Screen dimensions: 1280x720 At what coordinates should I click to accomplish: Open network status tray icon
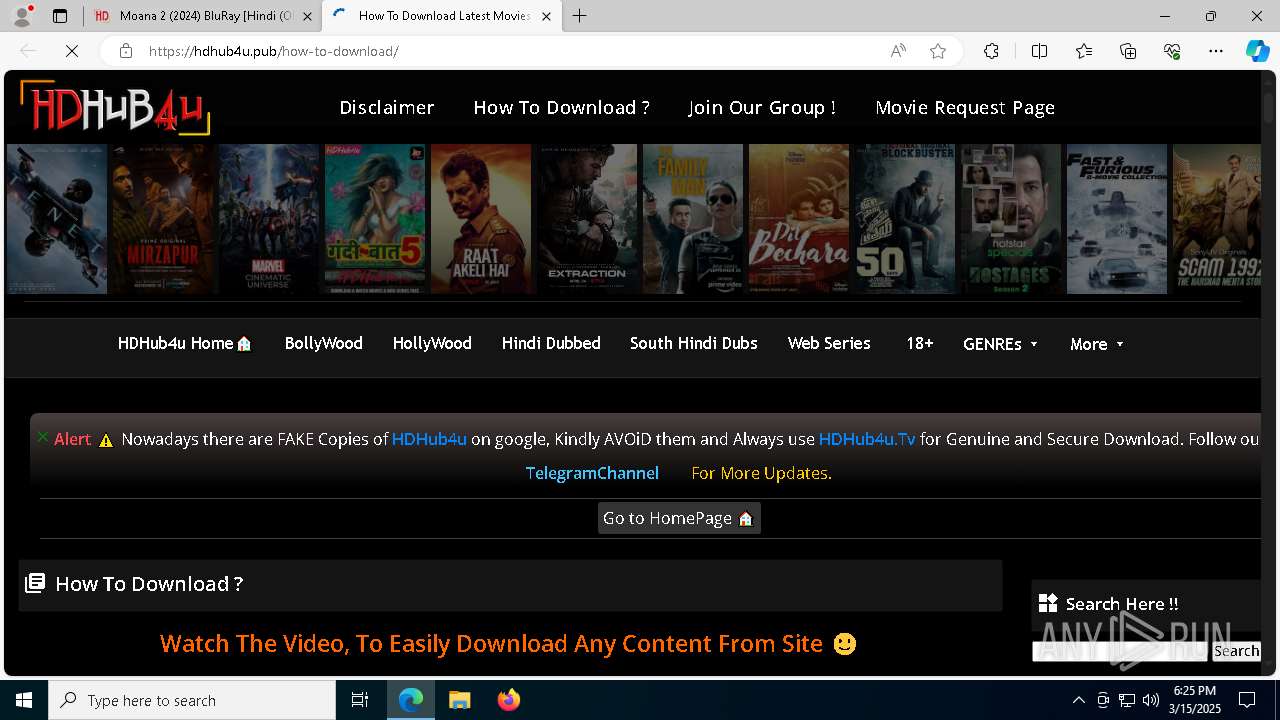(1127, 700)
